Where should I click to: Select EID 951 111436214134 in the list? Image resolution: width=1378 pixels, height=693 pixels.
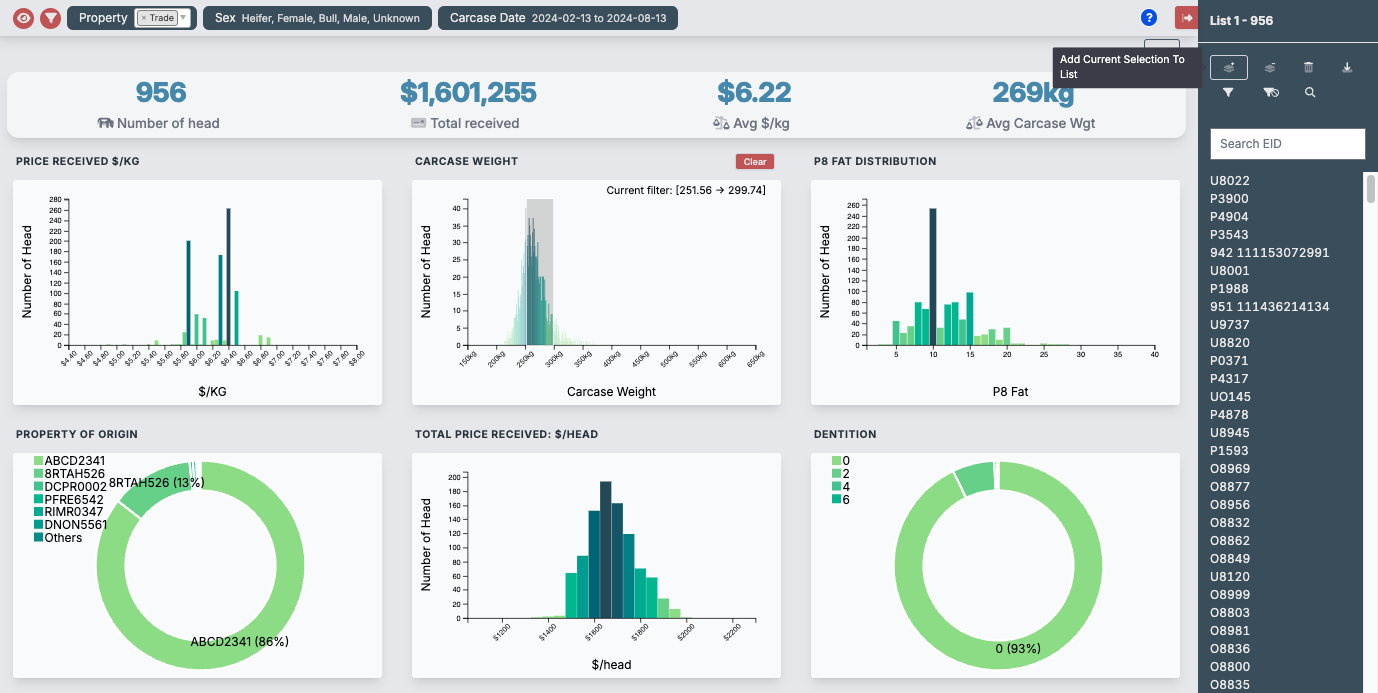[x=1270, y=307]
